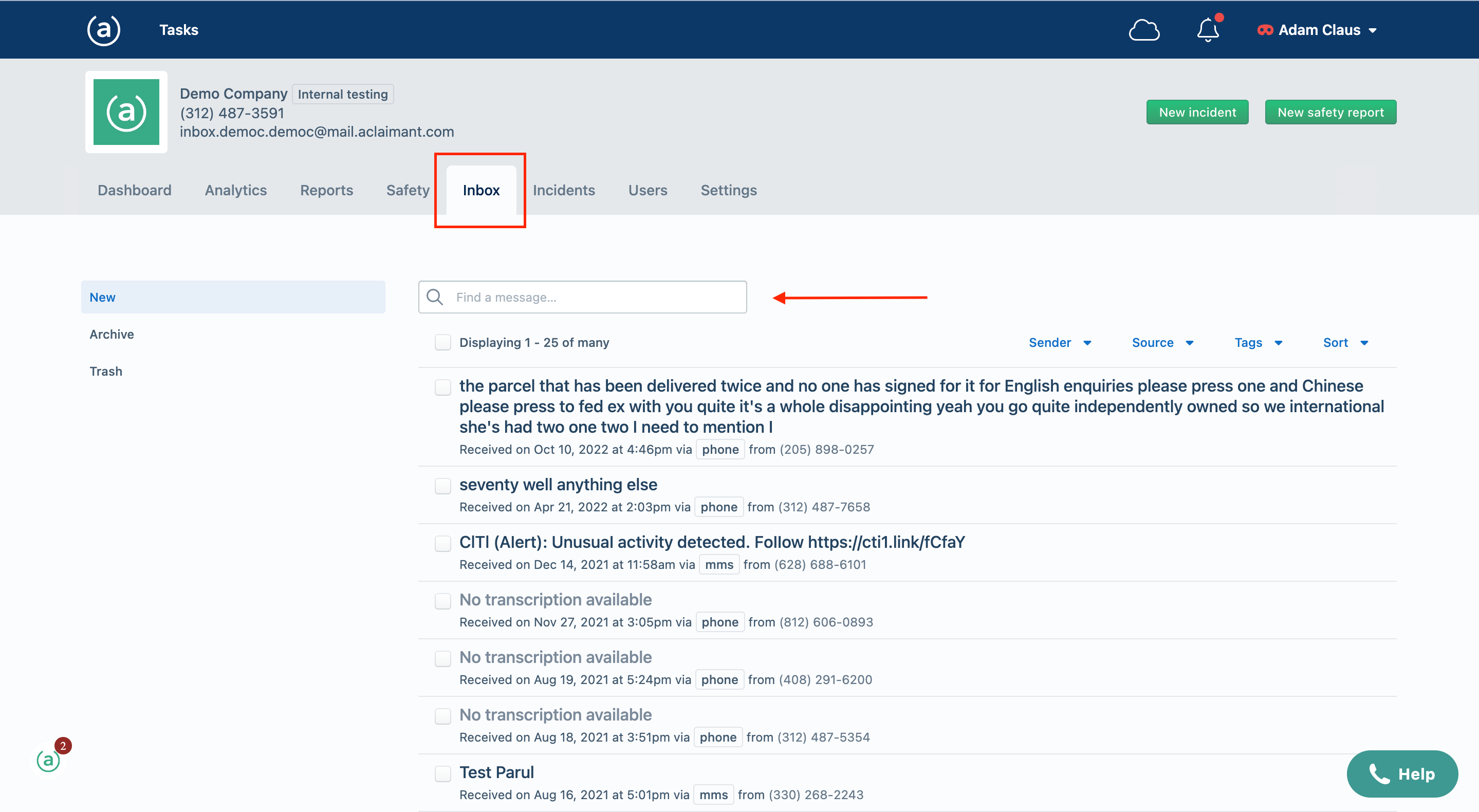Switch to the Incidents tab
Image resolution: width=1479 pixels, height=812 pixels.
(563, 190)
